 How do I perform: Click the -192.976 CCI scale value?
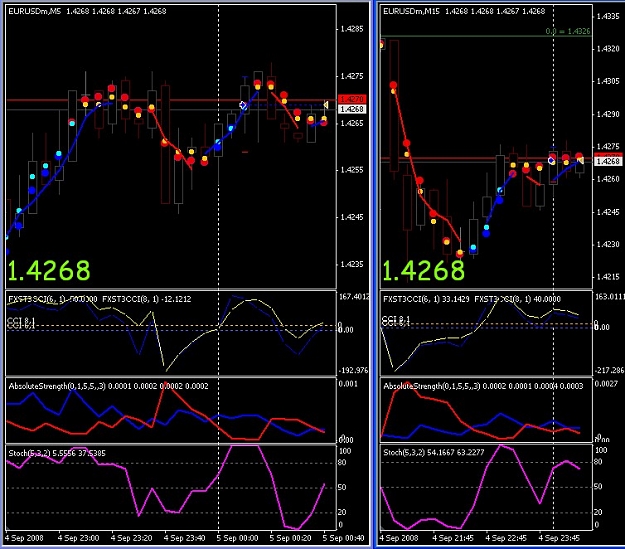tap(354, 370)
